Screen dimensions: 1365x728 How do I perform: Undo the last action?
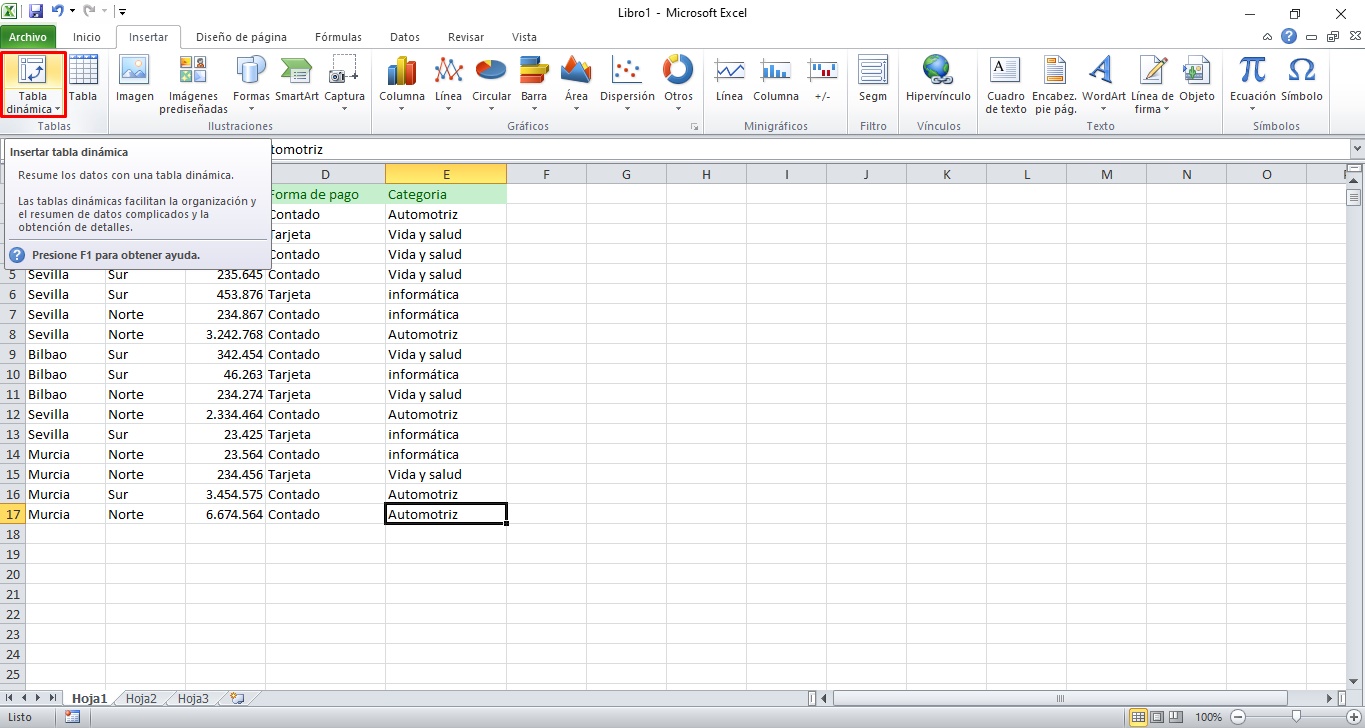click(57, 12)
